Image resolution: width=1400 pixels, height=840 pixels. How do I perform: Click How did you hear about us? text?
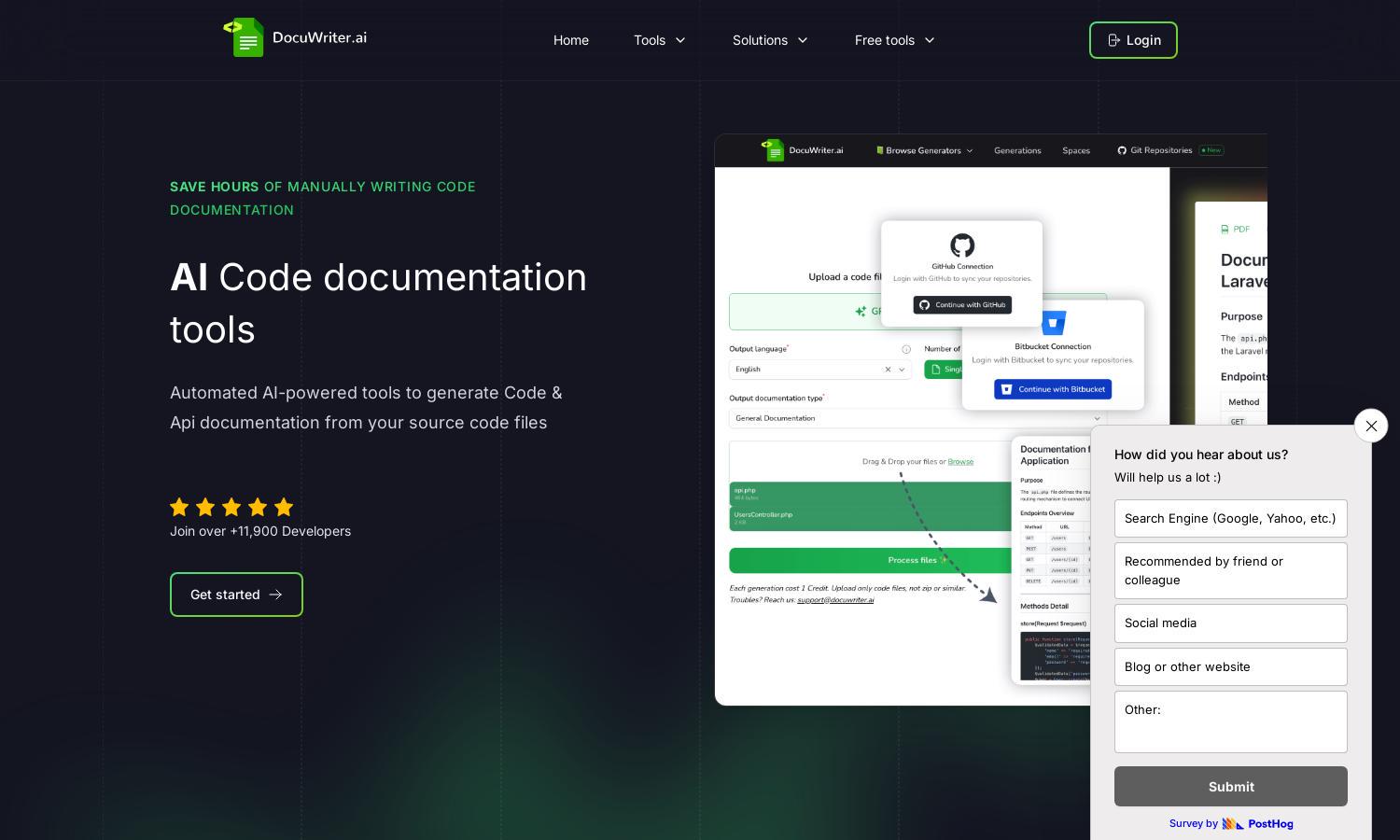coord(1201,455)
